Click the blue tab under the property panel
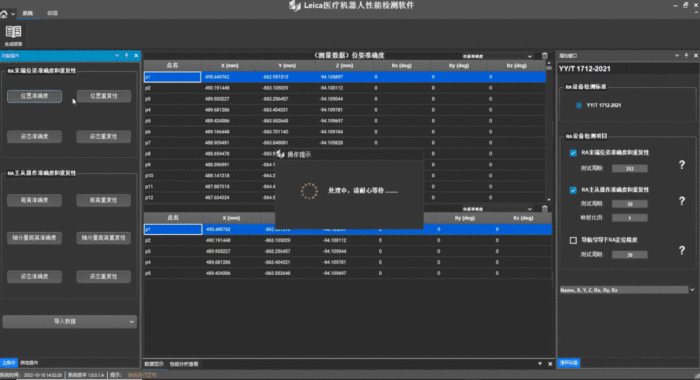Image resolution: width=700 pixels, height=380 pixels. [x=569, y=363]
